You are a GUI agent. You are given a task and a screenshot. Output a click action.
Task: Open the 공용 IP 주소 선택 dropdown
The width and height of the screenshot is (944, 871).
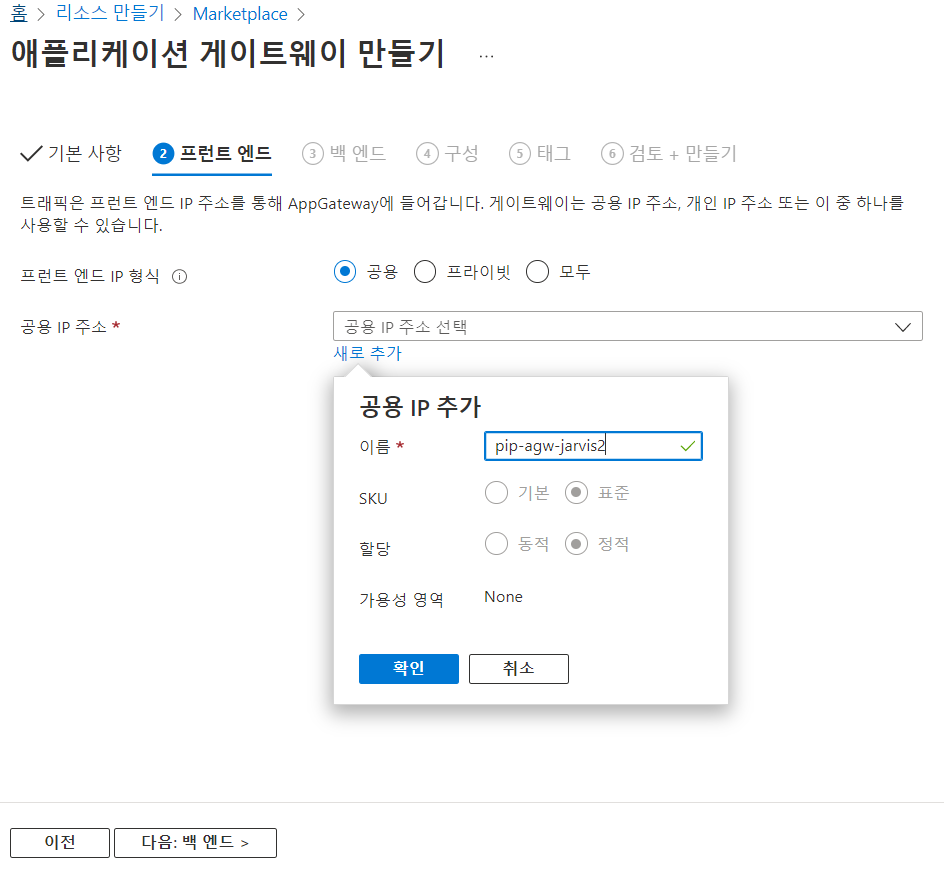click(x=627, y=326)
